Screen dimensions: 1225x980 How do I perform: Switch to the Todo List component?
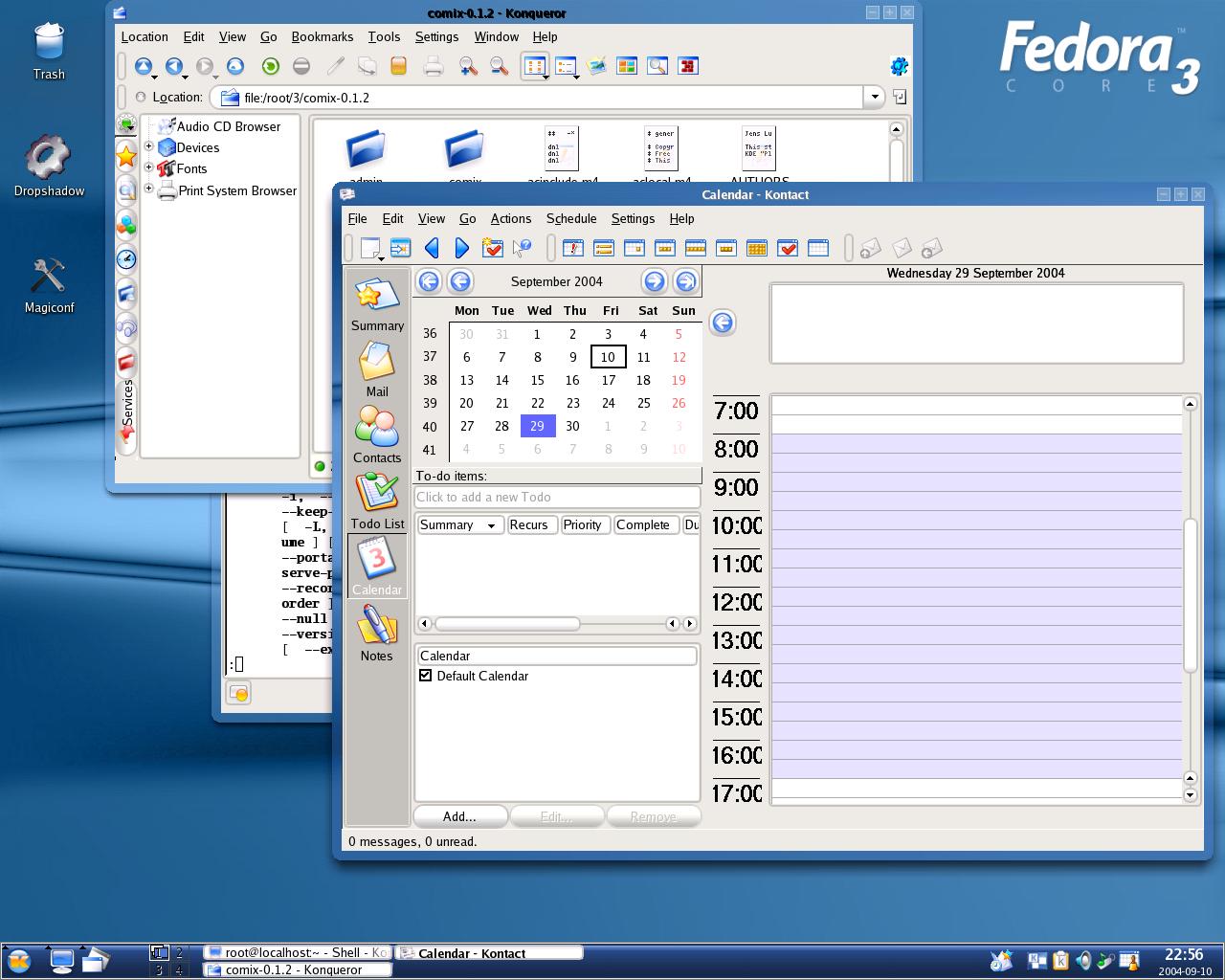377,501
